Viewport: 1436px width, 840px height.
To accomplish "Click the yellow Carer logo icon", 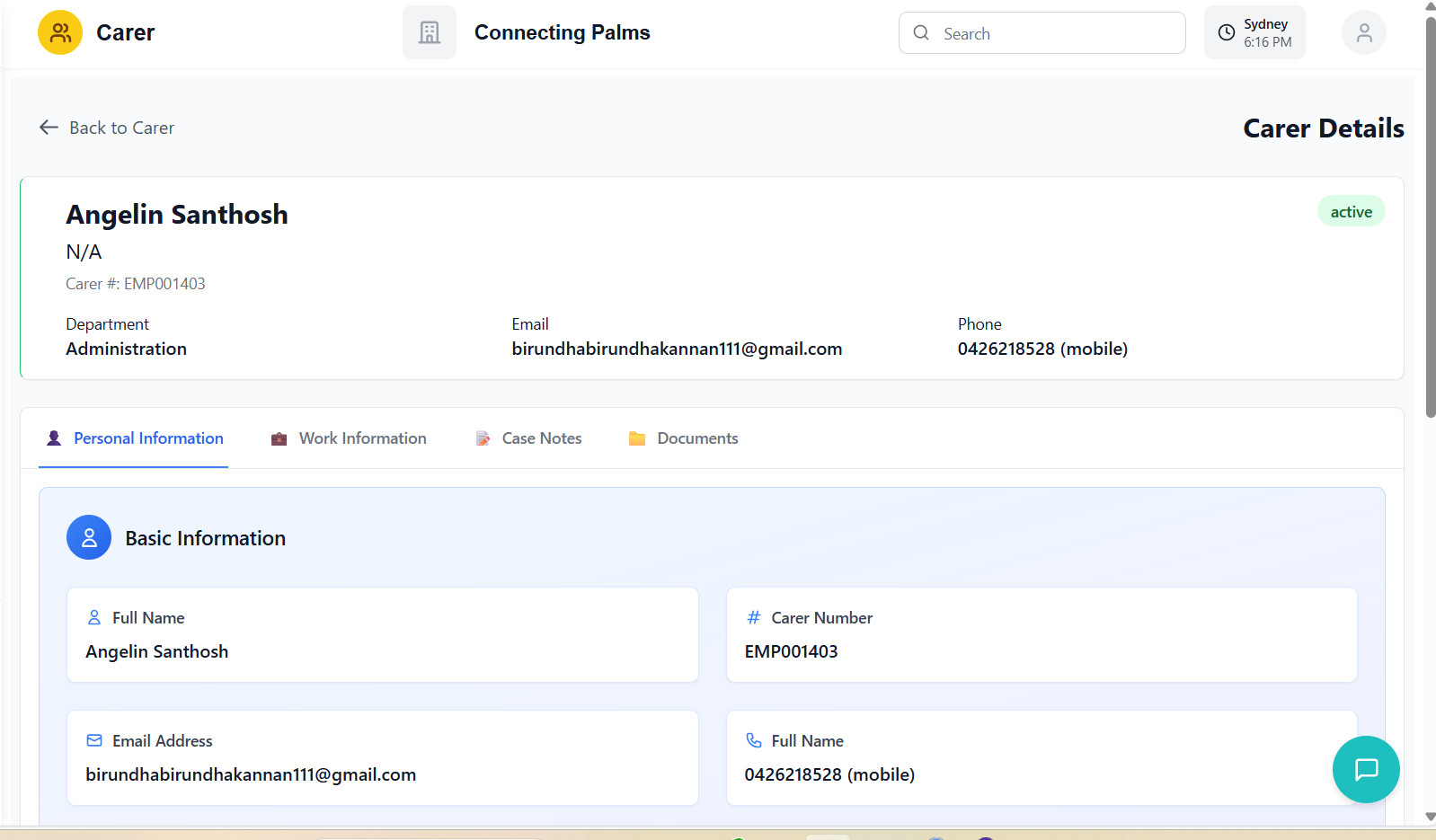I will coord(60,33).
